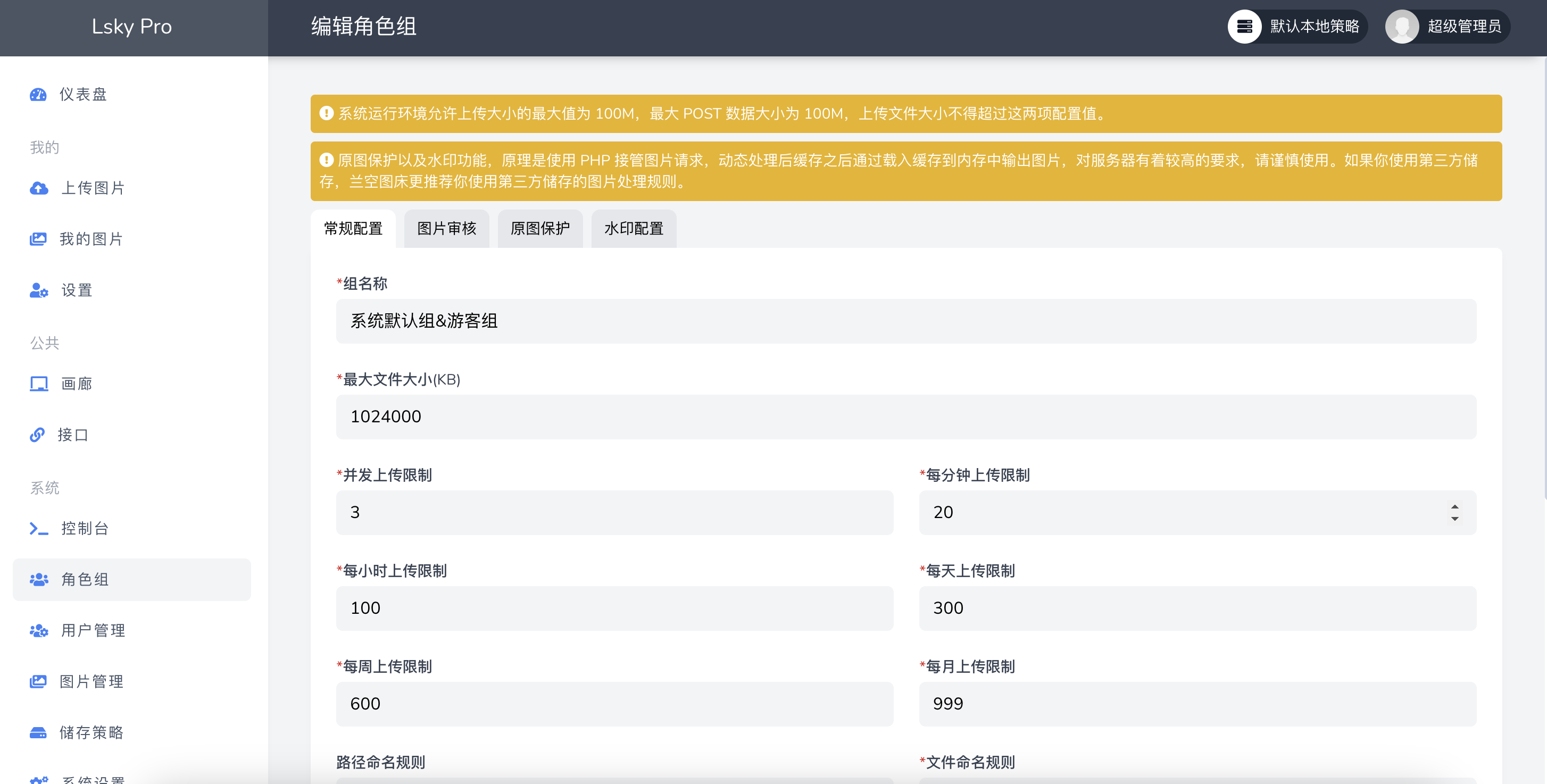Open 储存策略 in sidebar
Screen dimensions: 1547x784
(x=131, y=732)
